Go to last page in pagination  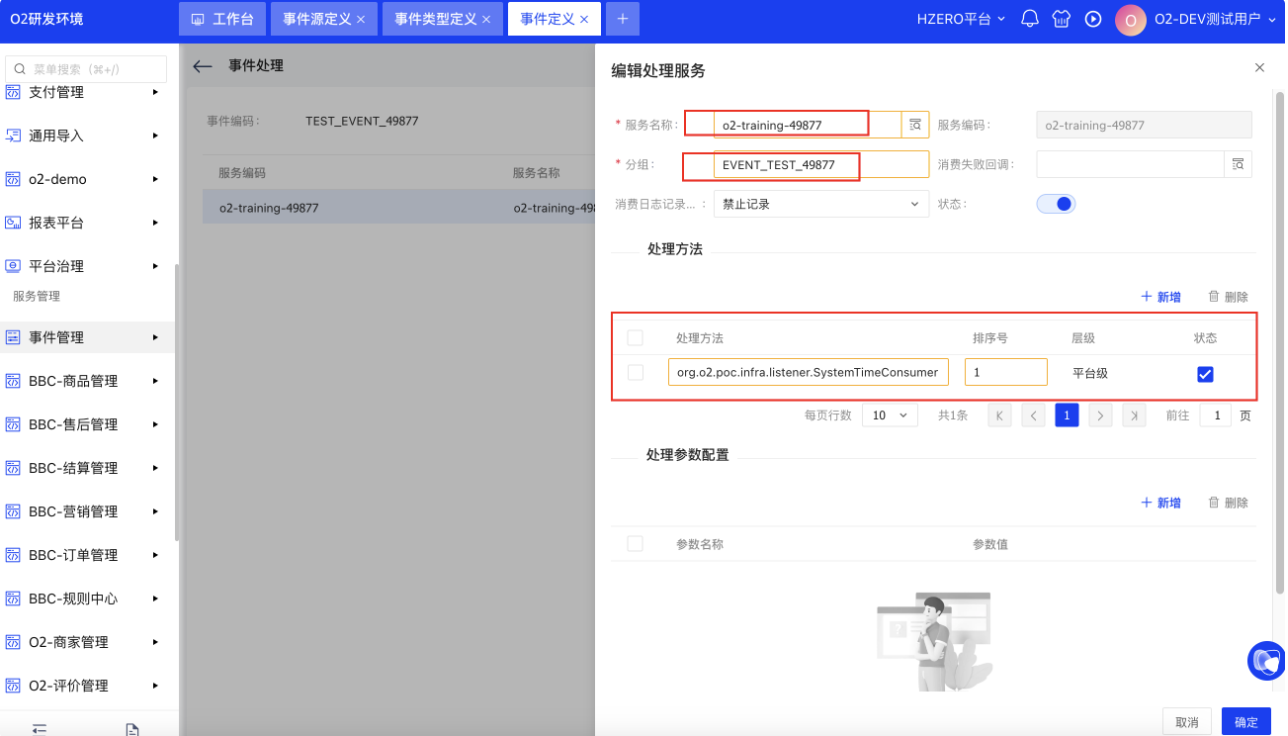[x=1133, y=415]
